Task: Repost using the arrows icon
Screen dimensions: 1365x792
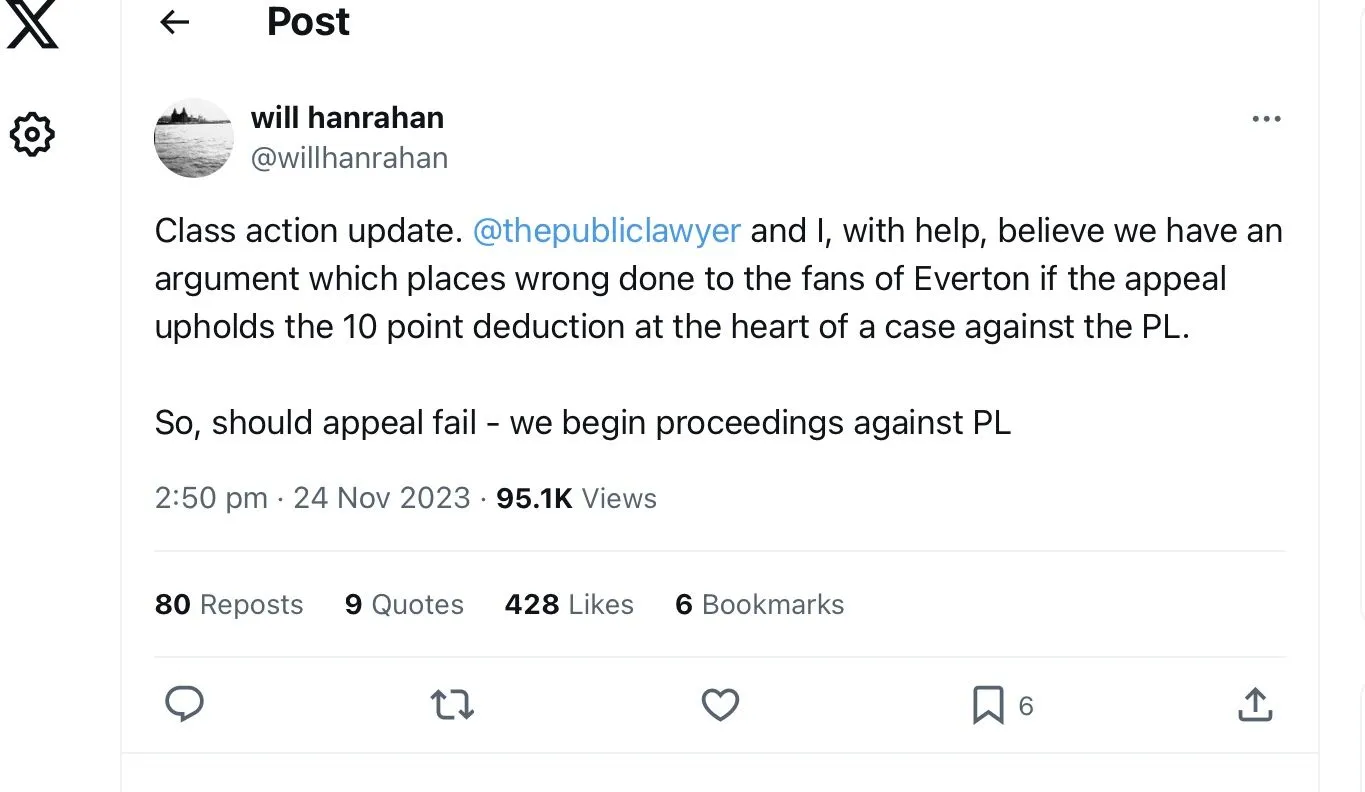Action: click(452, 706)
